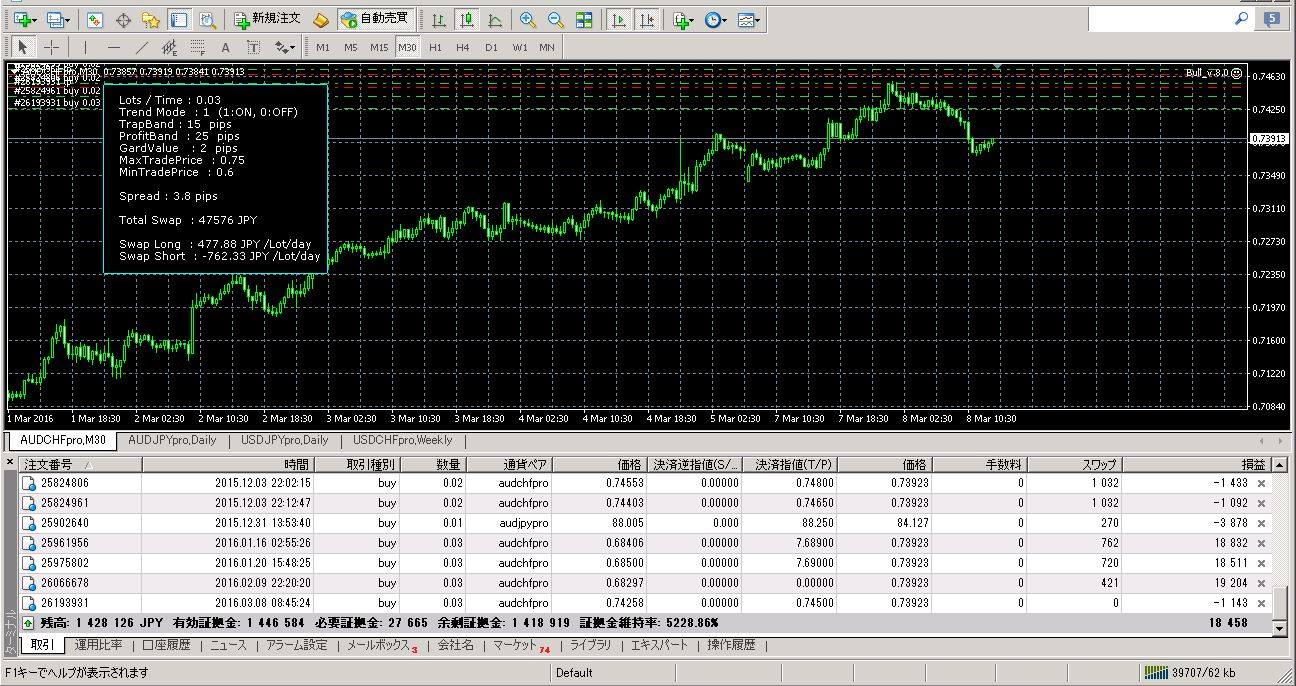1296x686 pixels.
Task: Switch to W1 timeframe
Action: click(x=520, y=47)
